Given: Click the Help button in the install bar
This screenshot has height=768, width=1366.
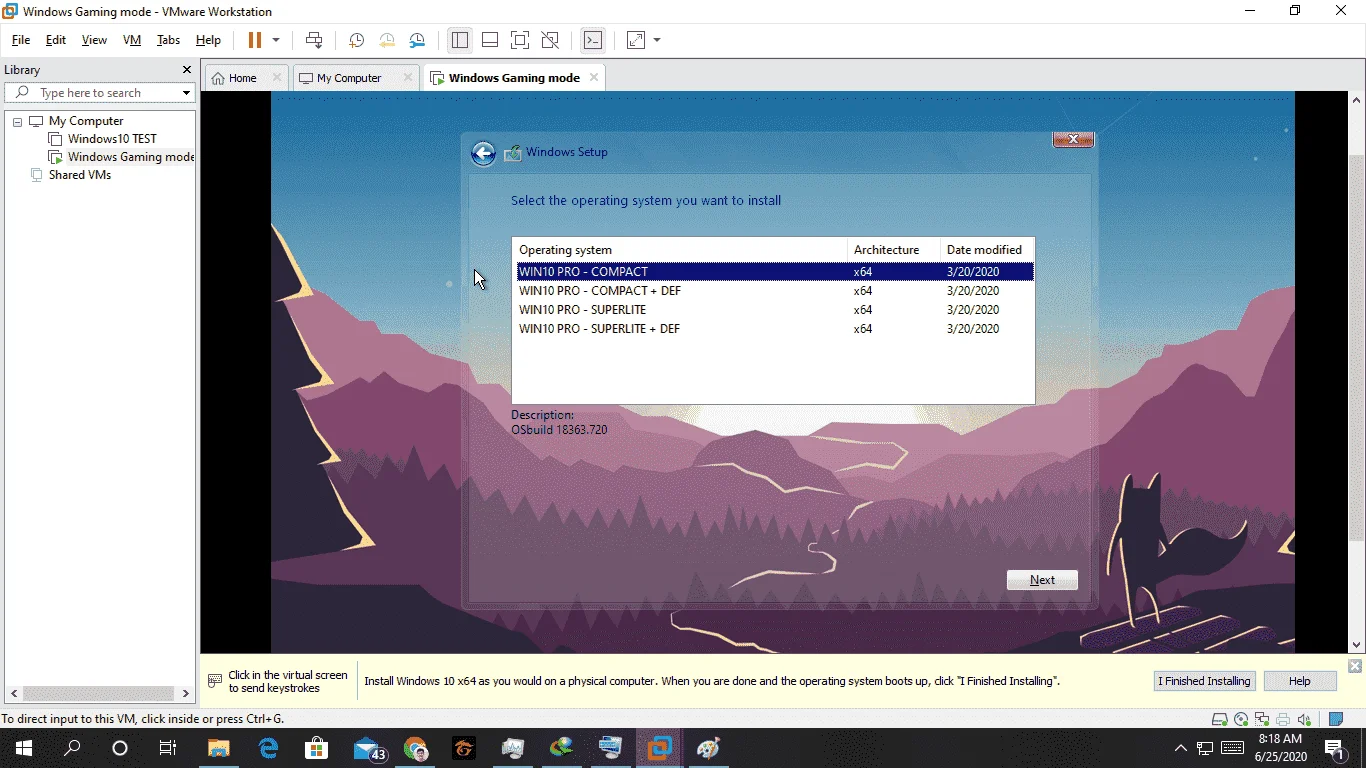Looking at the screenshot, I should pos(1299,681).
